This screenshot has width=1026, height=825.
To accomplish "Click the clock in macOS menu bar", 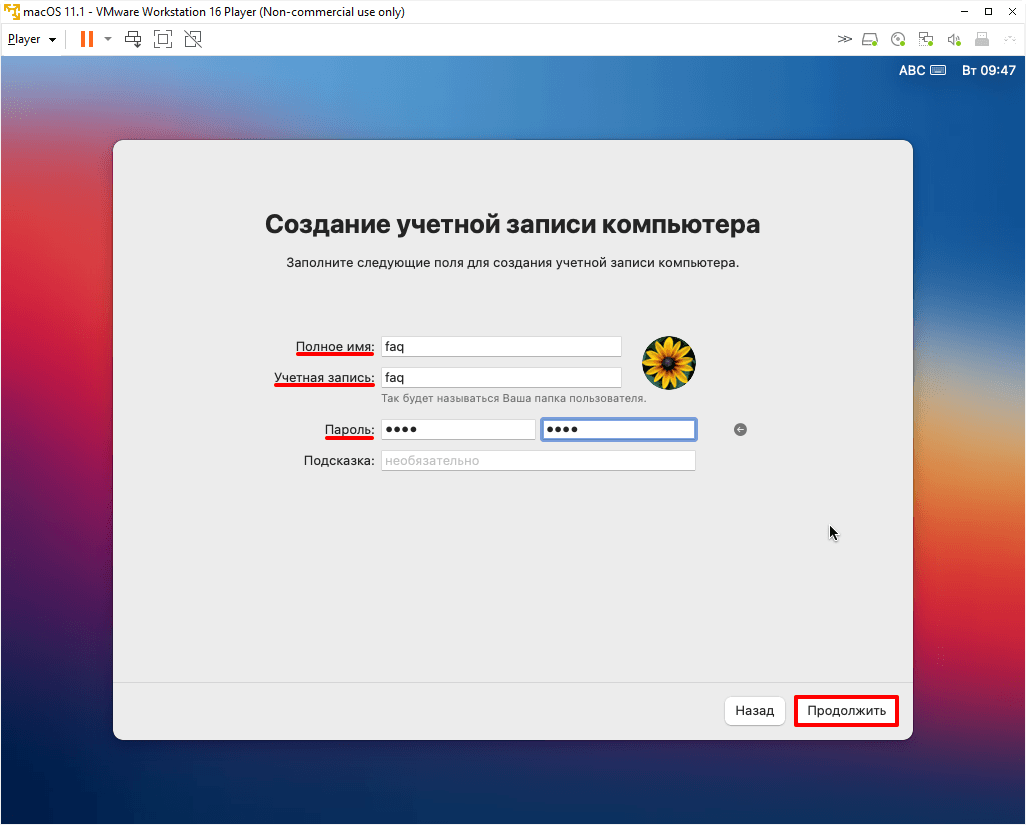I will click(988, 71).
